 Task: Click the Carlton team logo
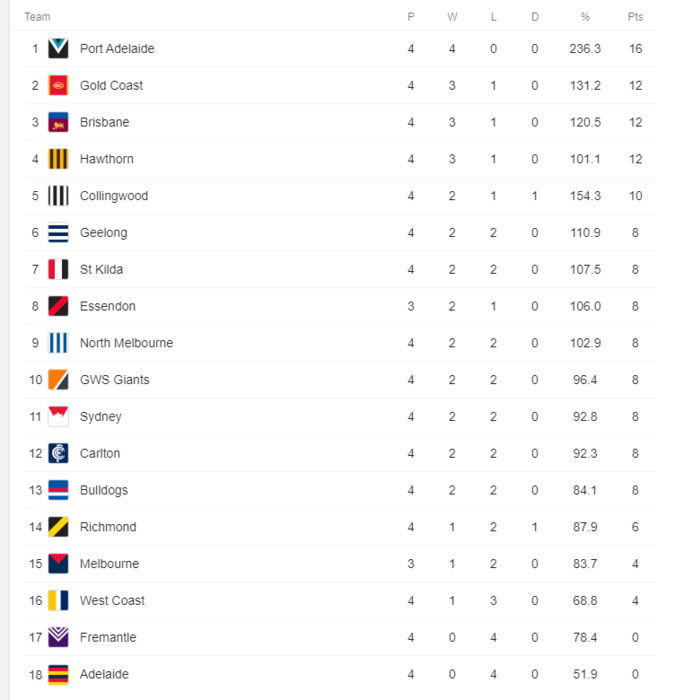click(x=59, y=453)
